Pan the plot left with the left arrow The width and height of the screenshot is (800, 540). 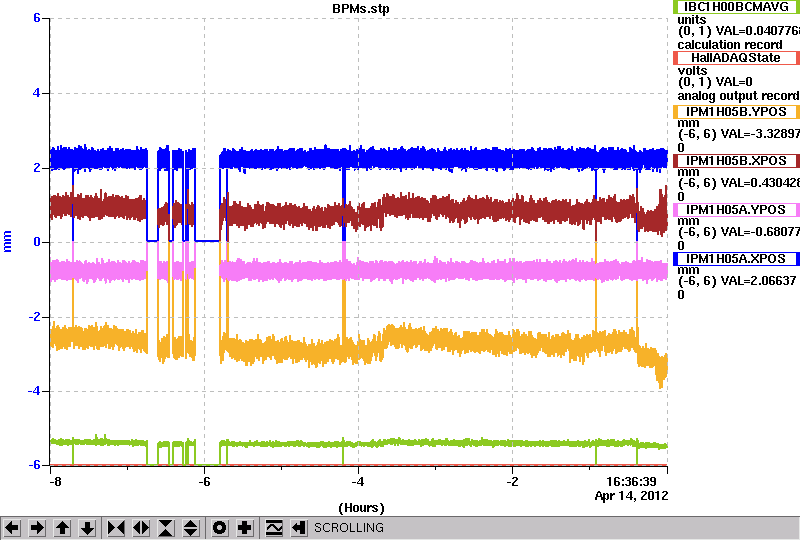(12, 528)
